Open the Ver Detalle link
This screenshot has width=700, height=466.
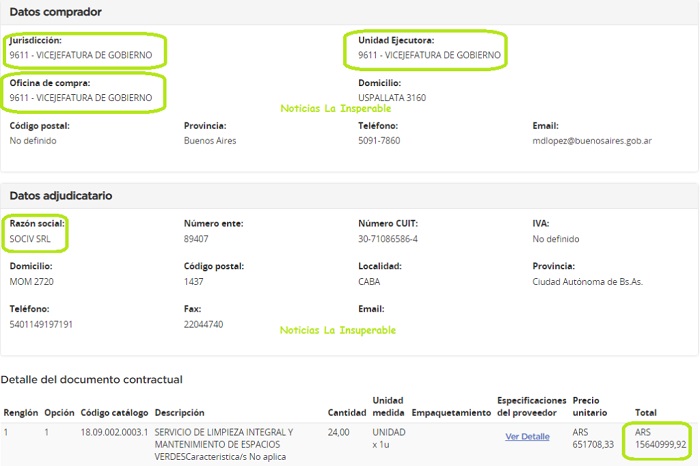[527, 437]
